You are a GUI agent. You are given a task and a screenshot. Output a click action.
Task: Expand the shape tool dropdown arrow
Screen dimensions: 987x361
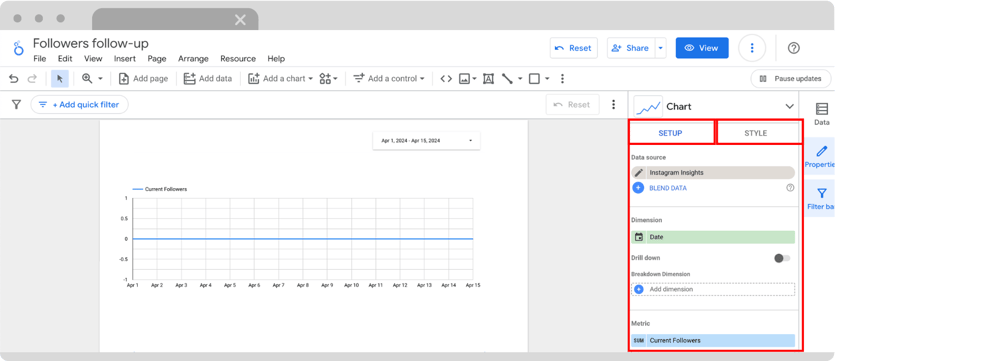point(547,79)
